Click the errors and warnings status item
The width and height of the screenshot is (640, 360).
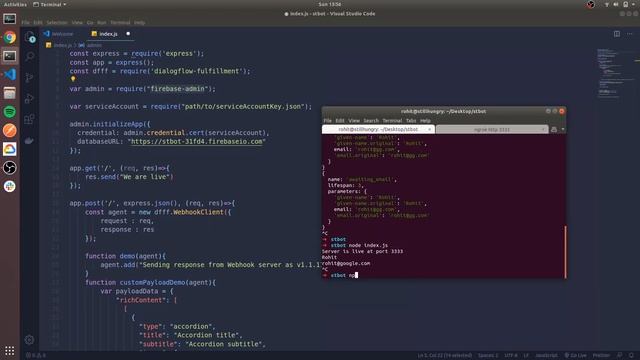36,356
